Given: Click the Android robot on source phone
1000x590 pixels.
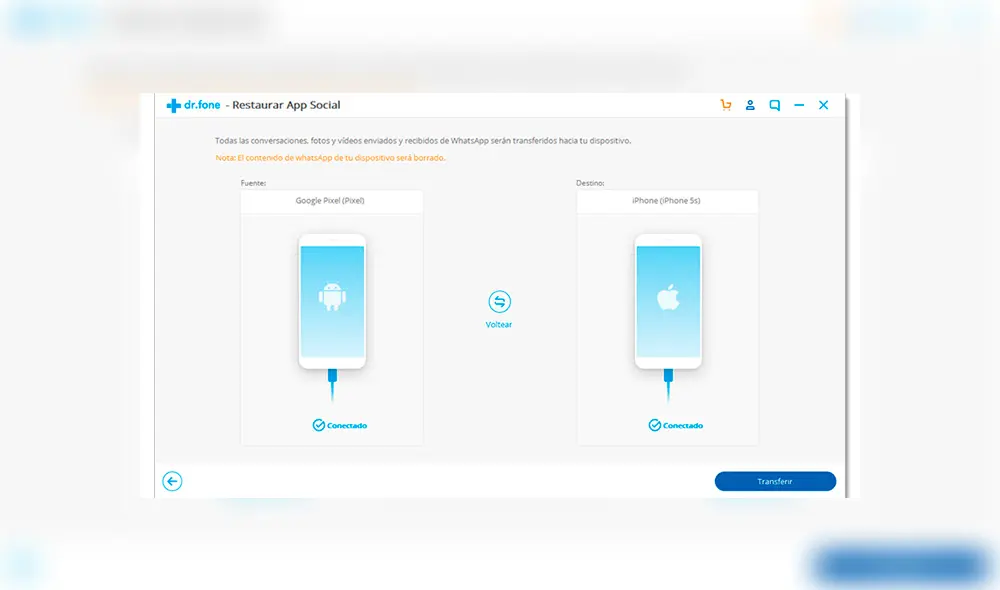Looking at the screenshot, I should (x=332, y=296).
